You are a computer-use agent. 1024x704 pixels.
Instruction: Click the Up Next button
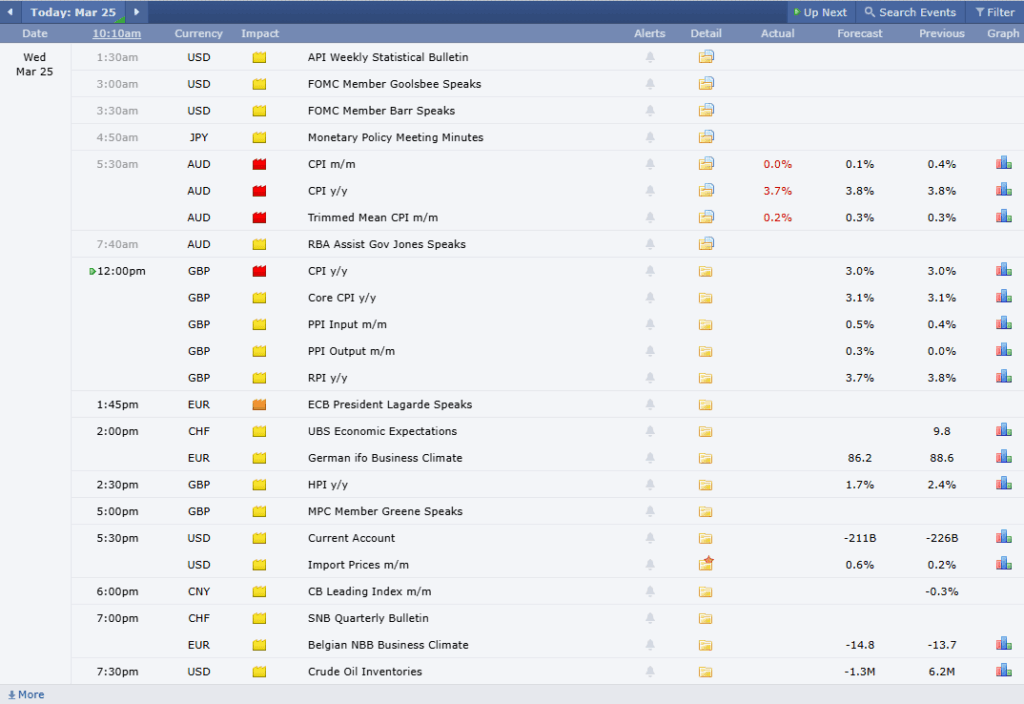pyautogui.click(x=819, y=12)
